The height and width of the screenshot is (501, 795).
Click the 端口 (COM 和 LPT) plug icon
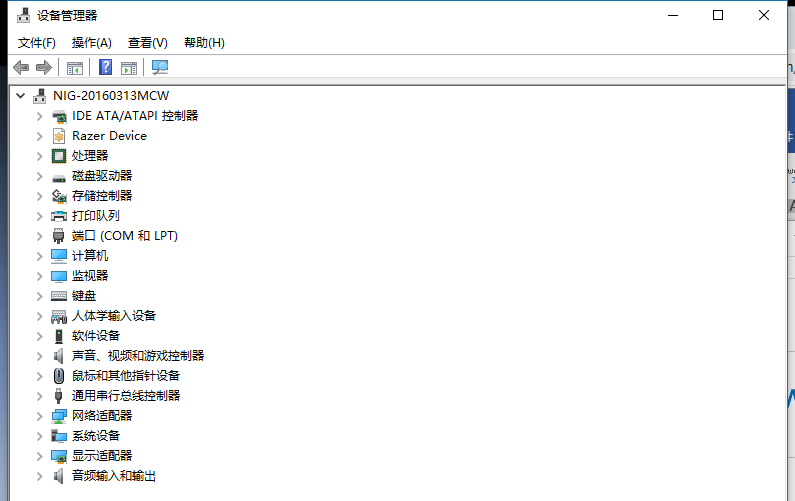click(x=59, y=236)
